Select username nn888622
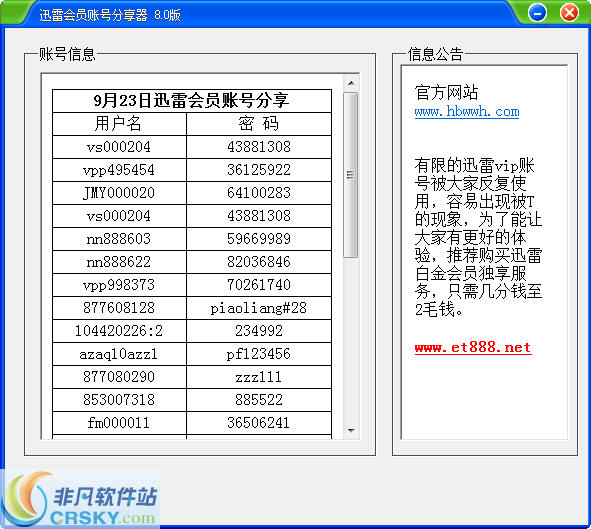591x529 pixels. pyautogui.click(x=118, y=262)
